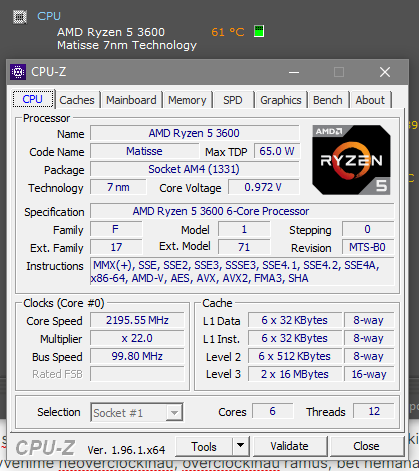Image resolution: width=419 pixels, height=471 pixels.
Task: Click the Validate button
Action: (x=290, y=446)
